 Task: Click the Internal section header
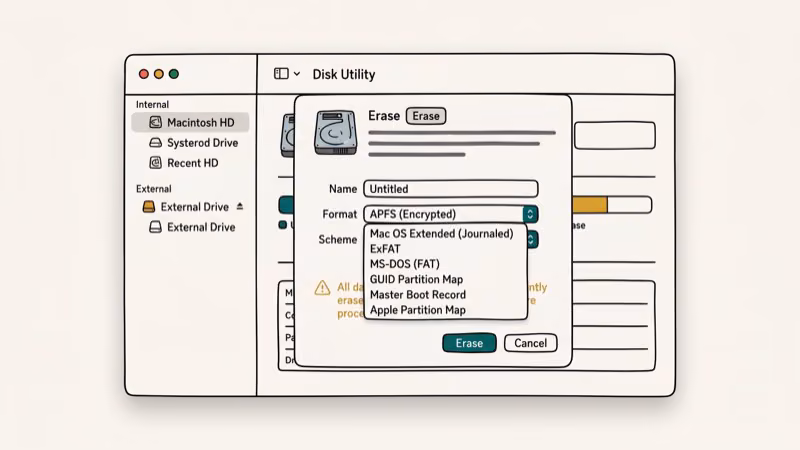[x=152, y=105]
